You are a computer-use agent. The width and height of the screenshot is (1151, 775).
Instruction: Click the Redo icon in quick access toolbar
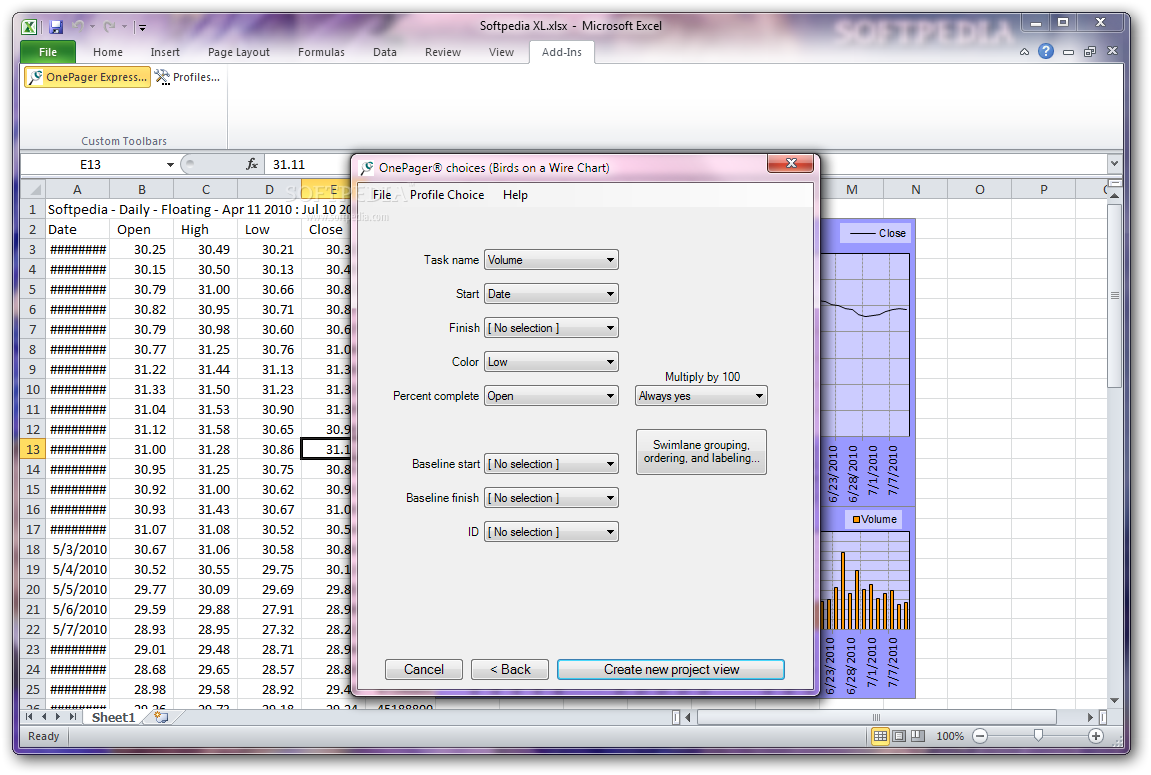(x=109, y=27)
